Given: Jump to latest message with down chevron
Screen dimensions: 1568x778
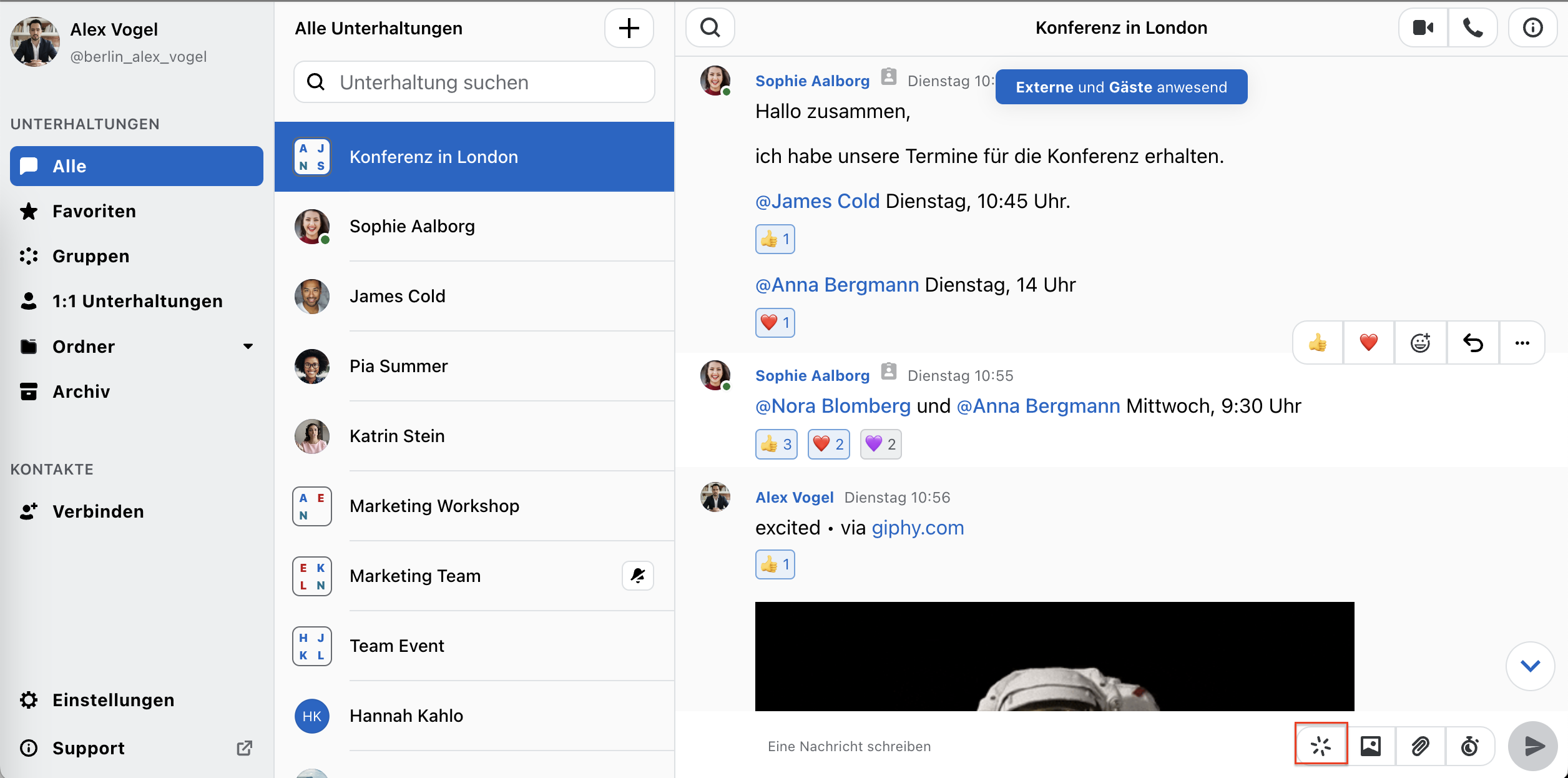Looking at the screenshot, I should pyautogui.click(x=1530, y=666).
